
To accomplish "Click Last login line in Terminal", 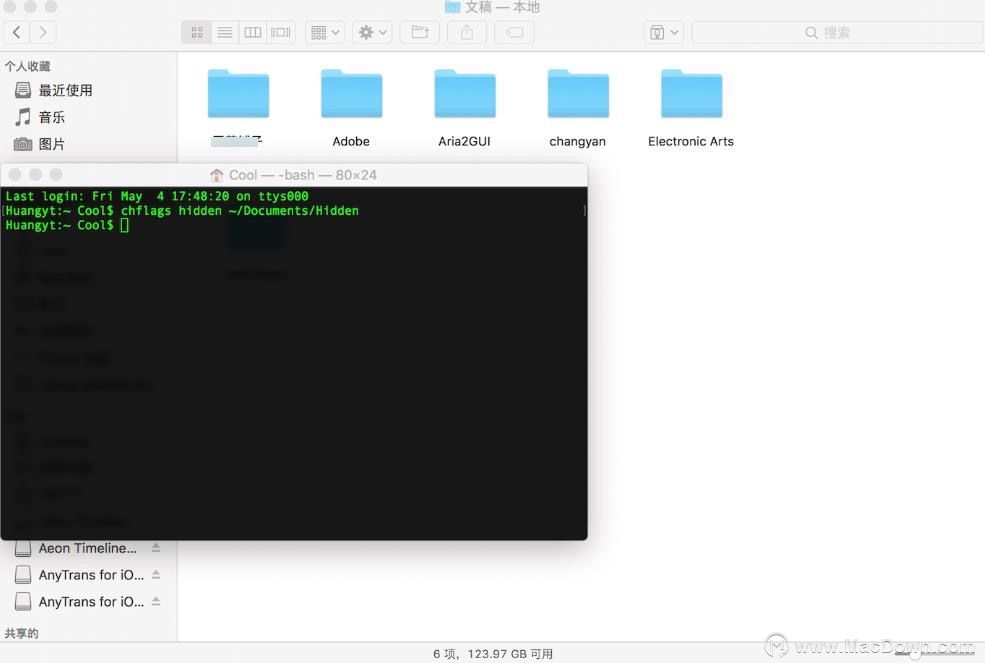I will (x=157, y=196).
